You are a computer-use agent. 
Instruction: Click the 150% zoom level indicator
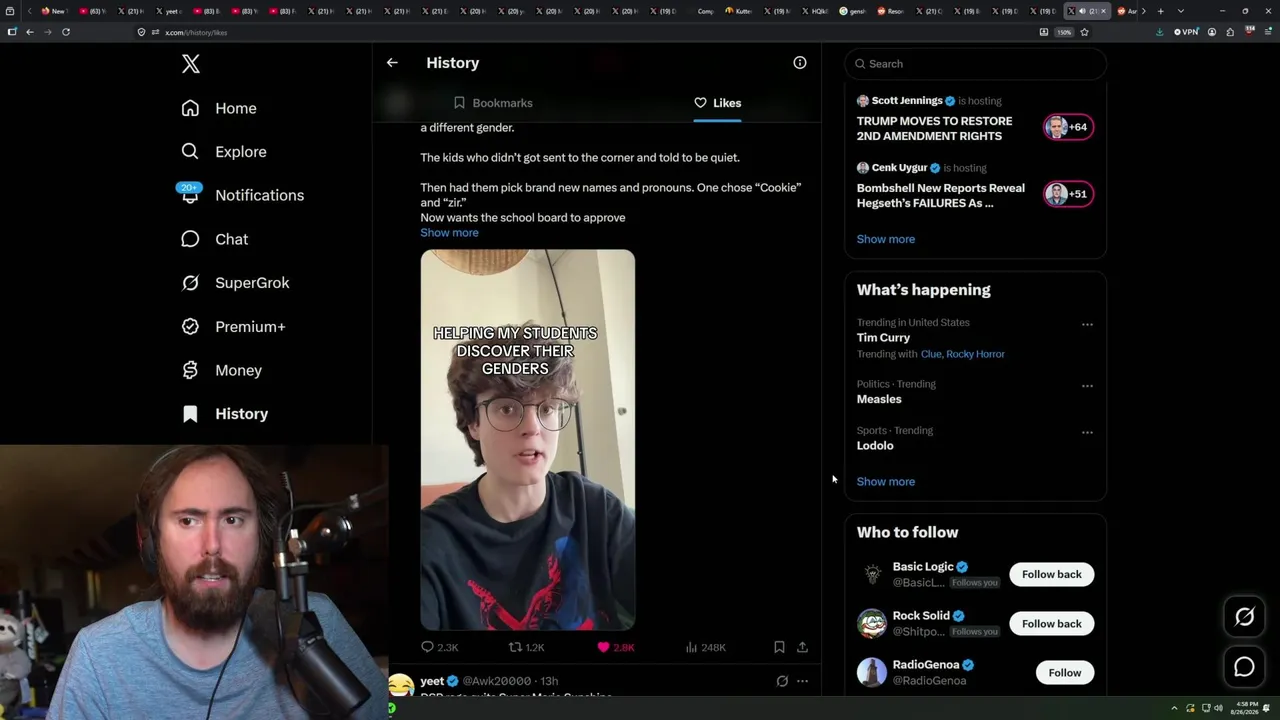(x=1064, y=32)
